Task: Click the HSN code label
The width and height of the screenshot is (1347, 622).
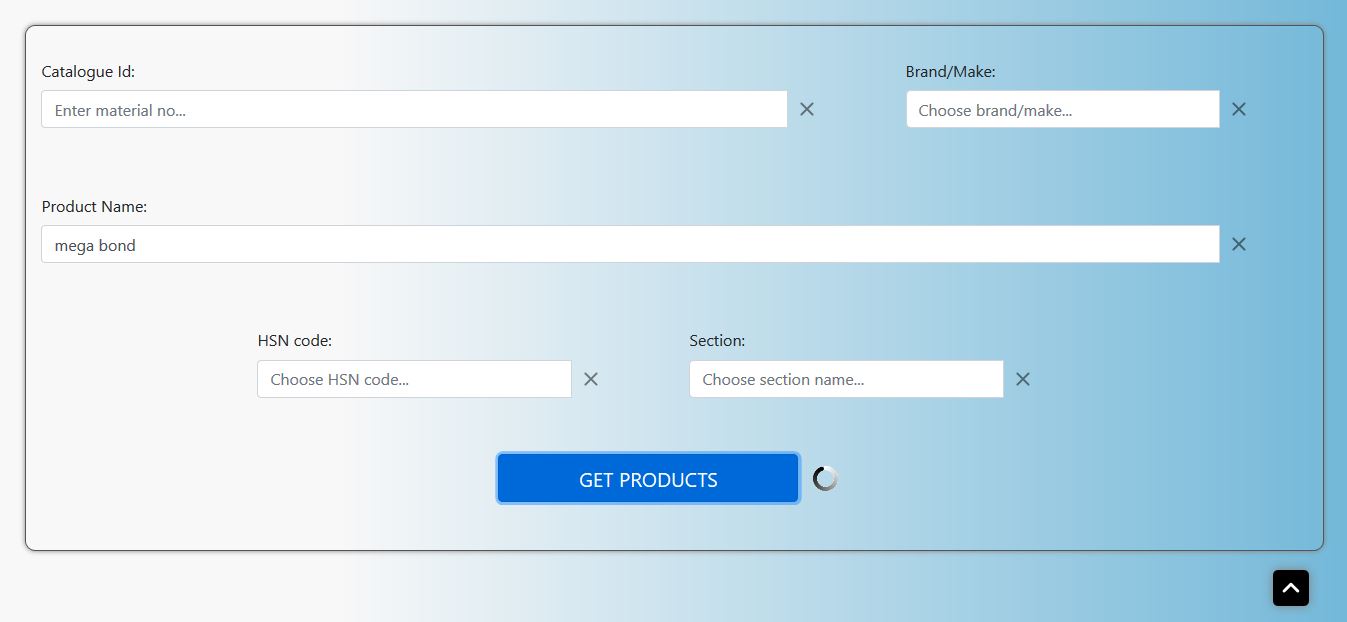Action: point(294,341)
